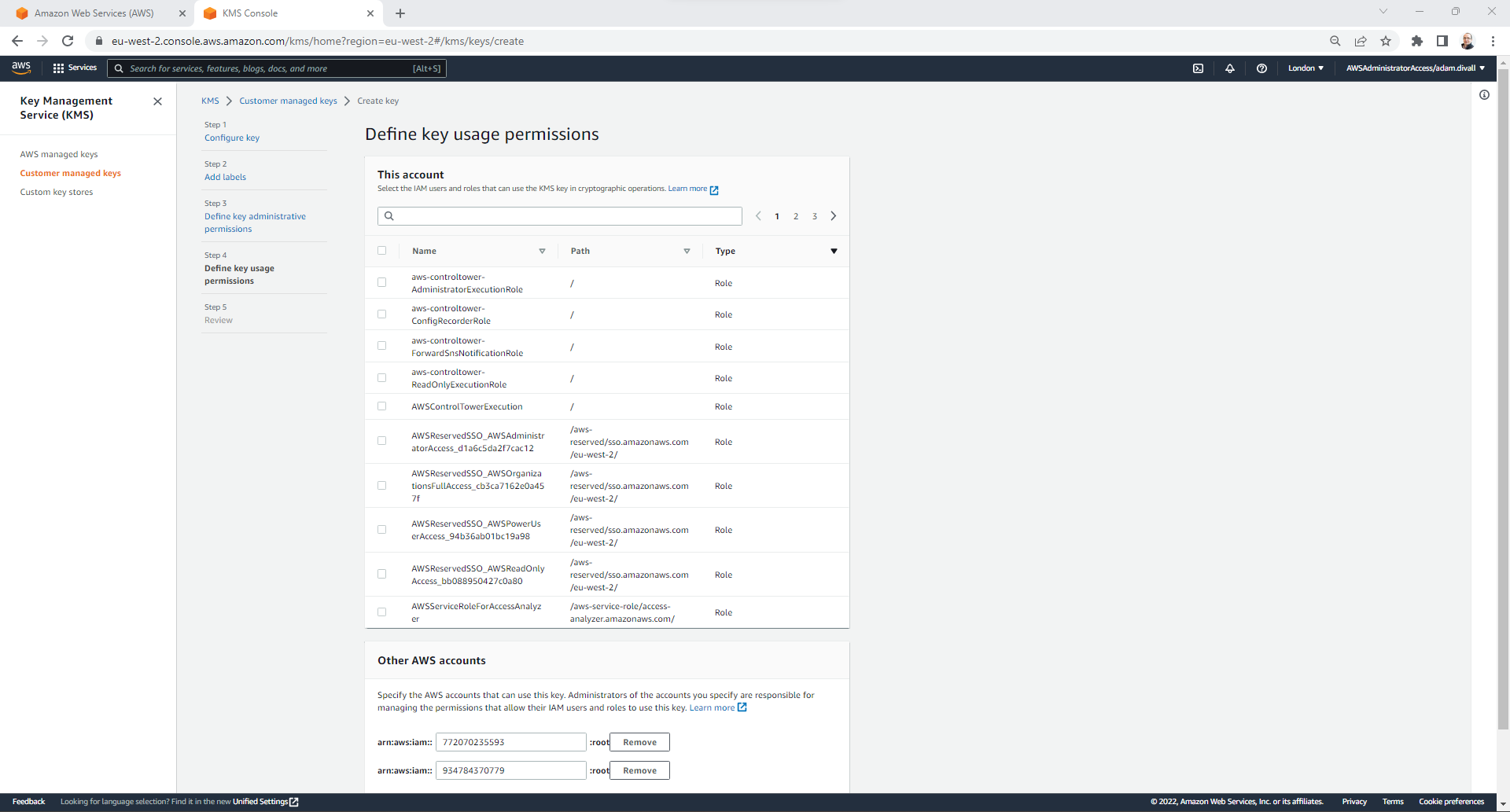Open AWS managed keys in sidebar

[x=59, y=154]
